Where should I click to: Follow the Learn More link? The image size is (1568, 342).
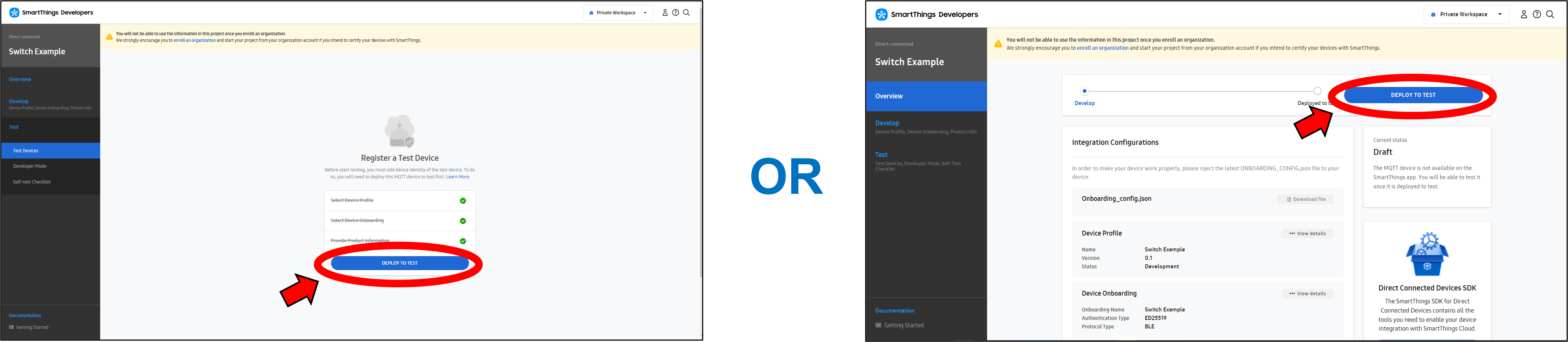pos(457,177)
